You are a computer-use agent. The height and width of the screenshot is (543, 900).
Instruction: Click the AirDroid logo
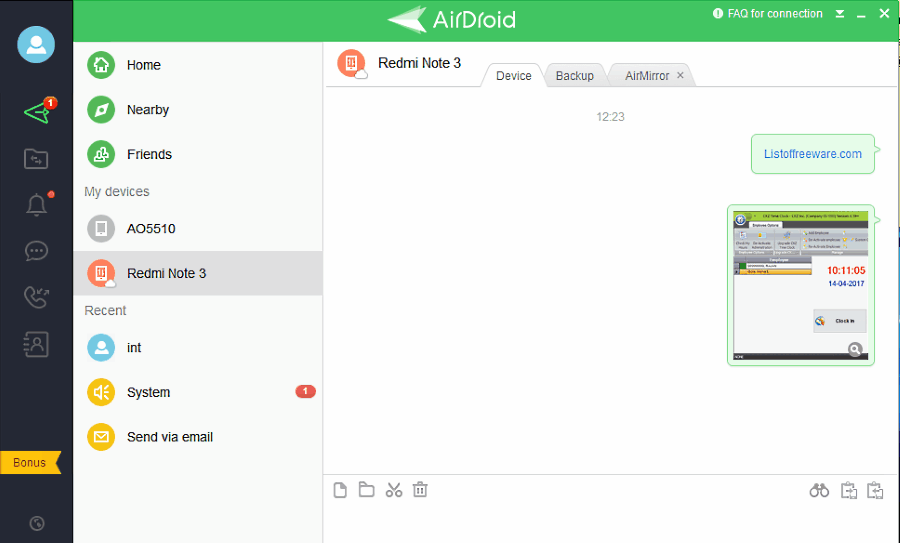pyautogui.click(x=452, y=20)
